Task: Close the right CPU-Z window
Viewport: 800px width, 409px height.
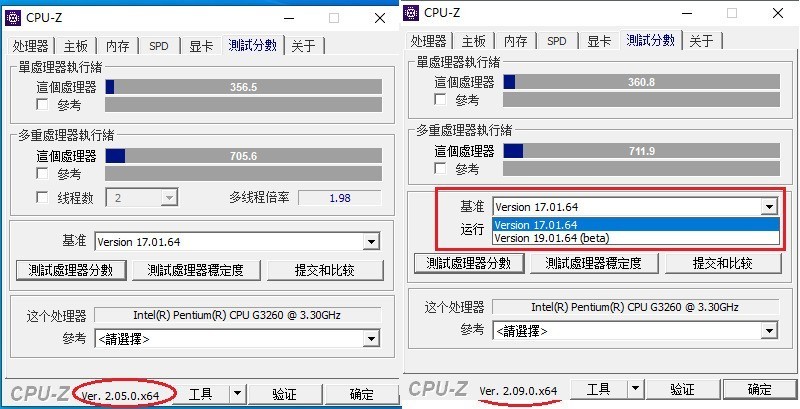Action: (x=778, y=13)
